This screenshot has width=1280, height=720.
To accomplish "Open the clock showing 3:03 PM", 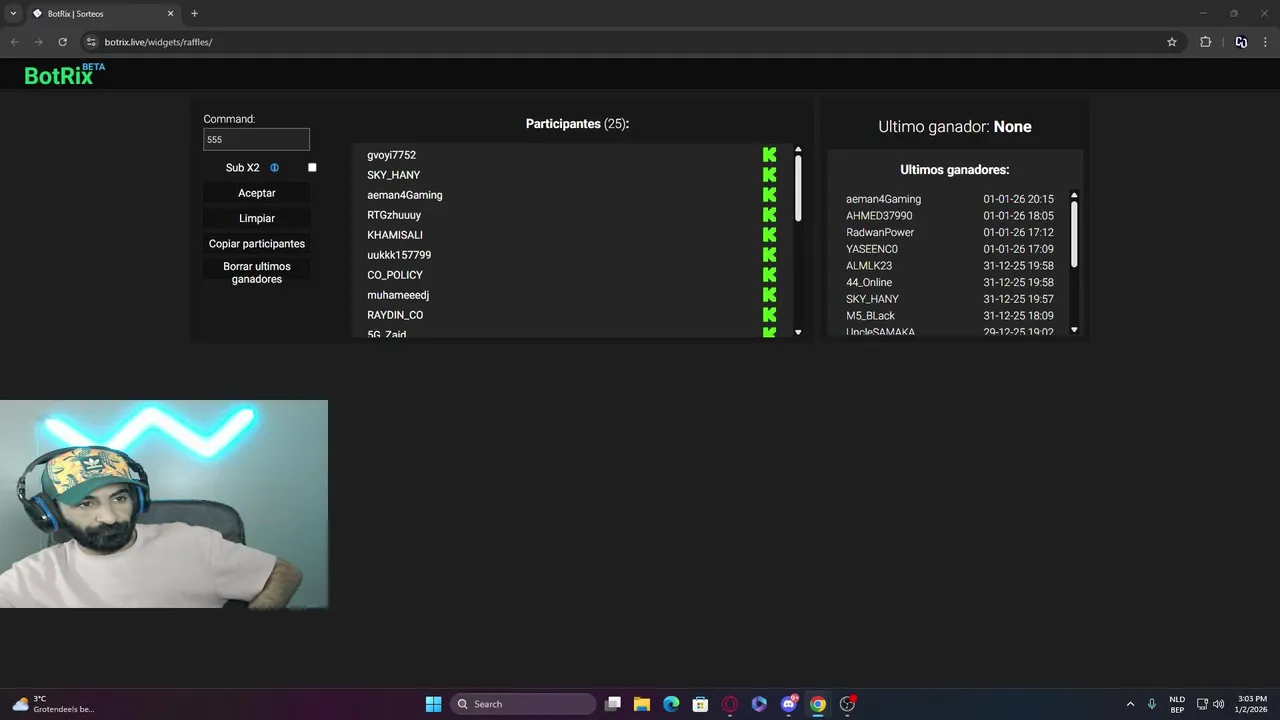I will [1252, 704].
